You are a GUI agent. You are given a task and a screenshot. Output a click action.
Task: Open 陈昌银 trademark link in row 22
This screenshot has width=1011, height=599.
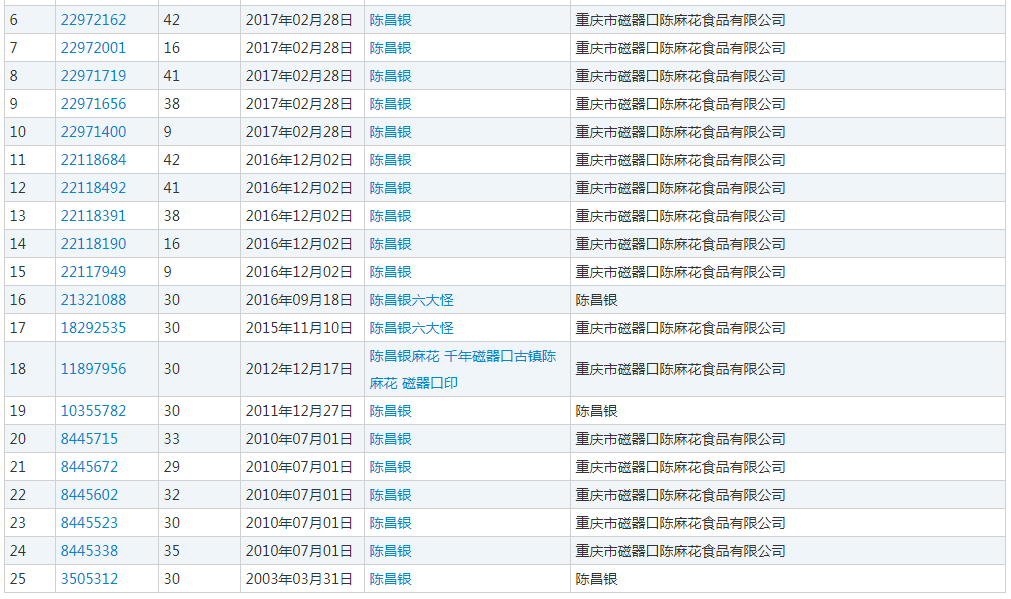pos(391,495)
